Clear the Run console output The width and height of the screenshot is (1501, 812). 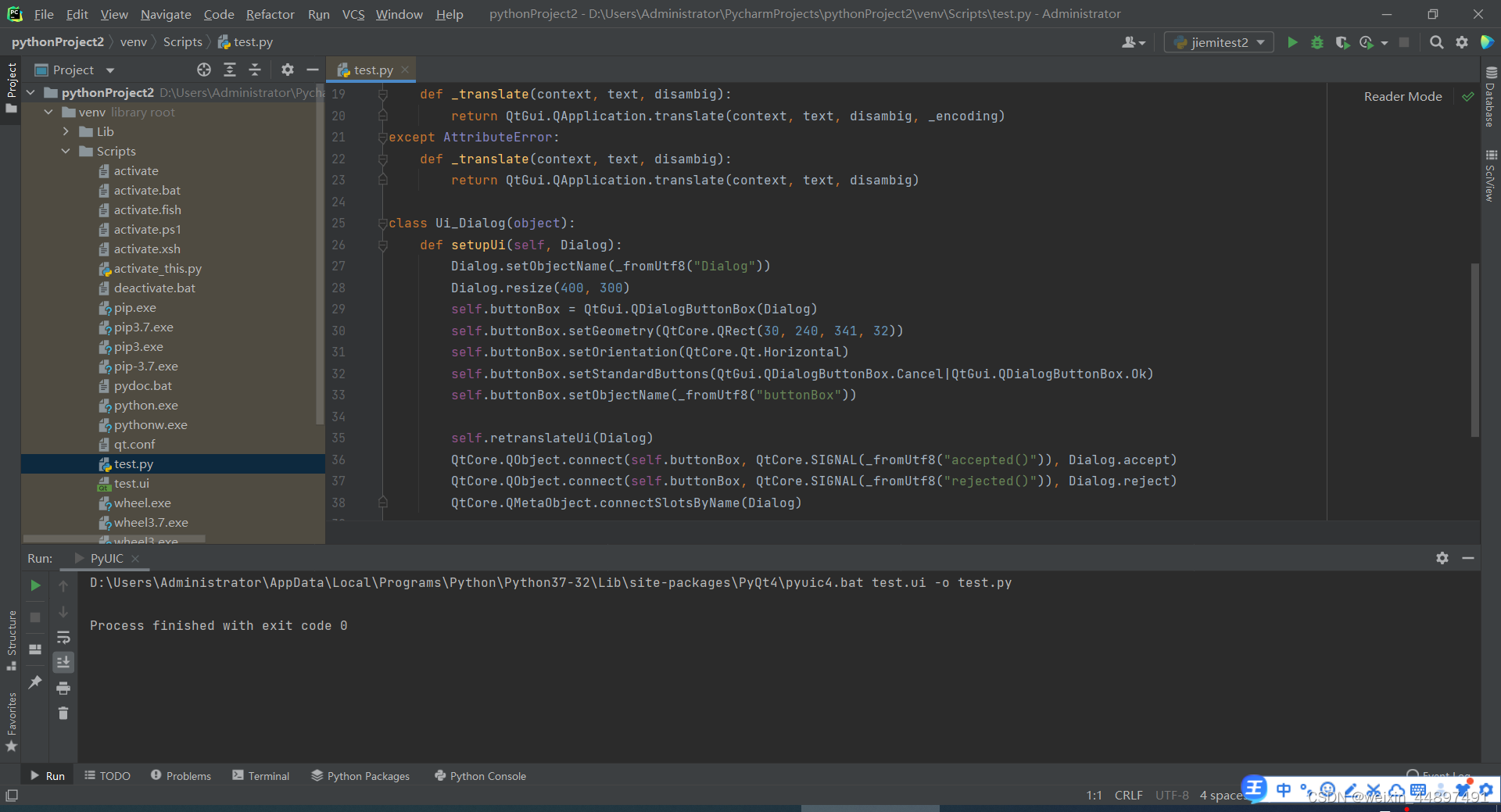(x=63, y=713)
